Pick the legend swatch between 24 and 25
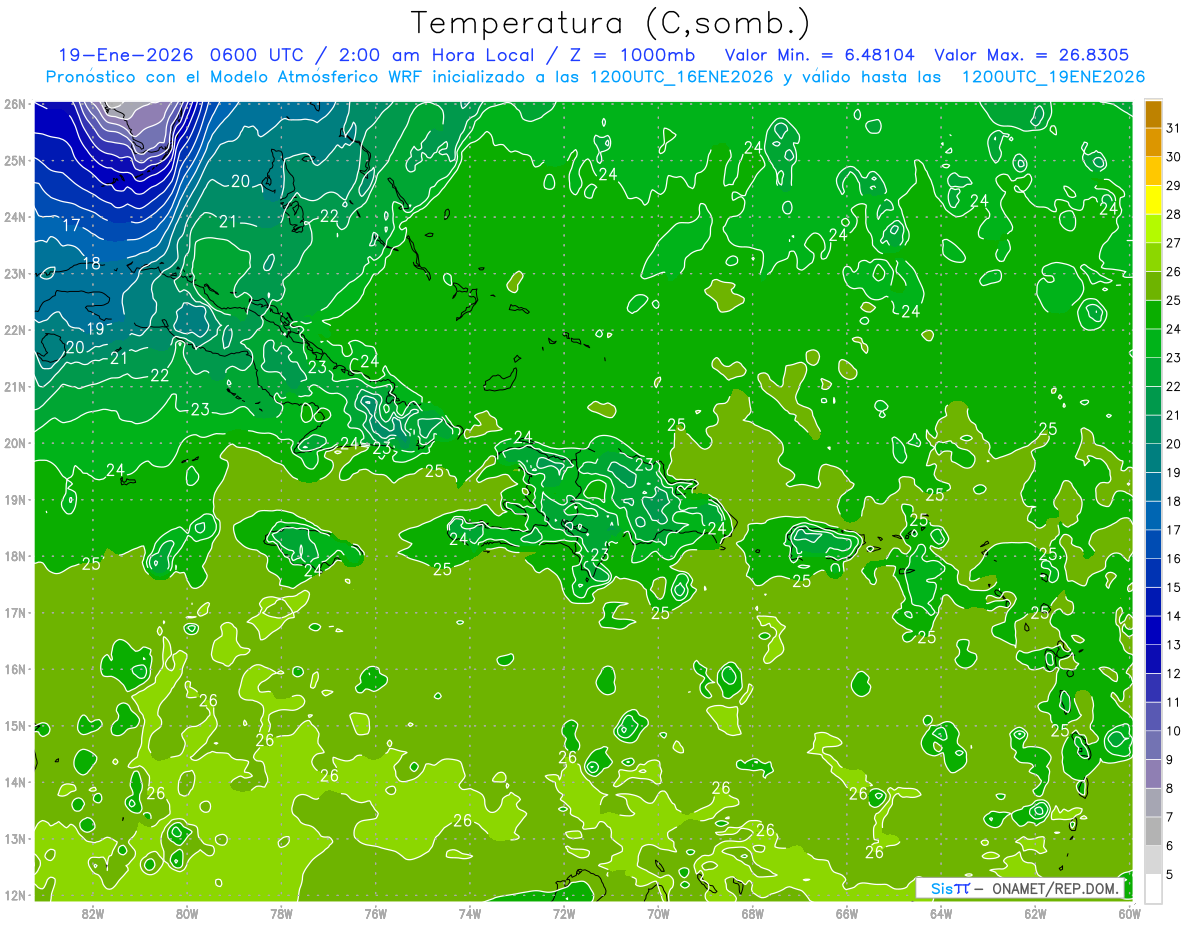The image size is (1200, 927). click(1153, 314)
